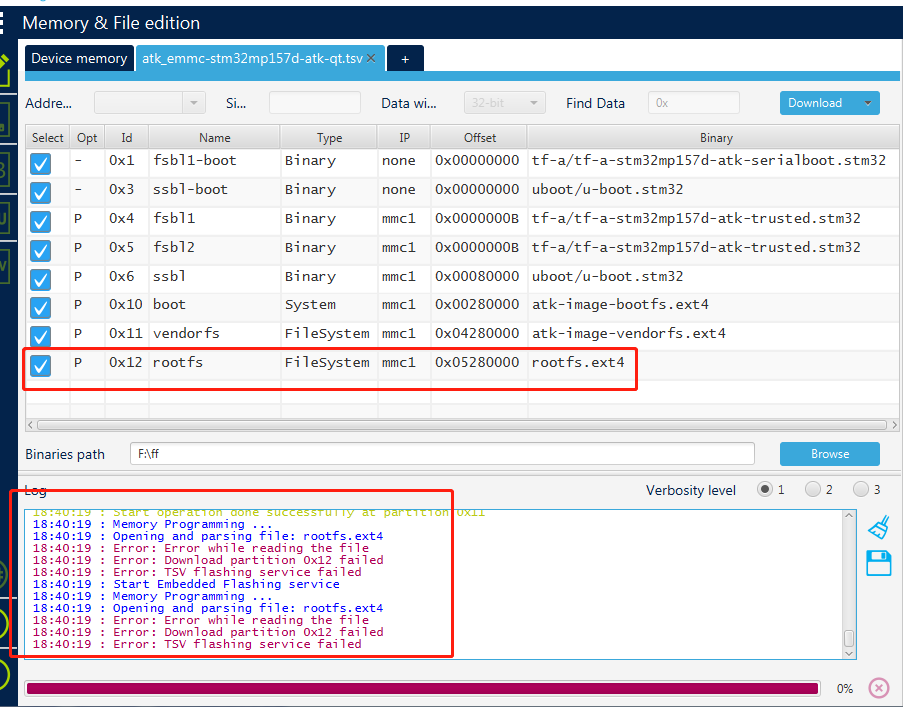Viewport: 903px width, 707px height.
Task: Expand the Download button's dropdown arrow
Action: pyautogui.click(x=868, y=103)
